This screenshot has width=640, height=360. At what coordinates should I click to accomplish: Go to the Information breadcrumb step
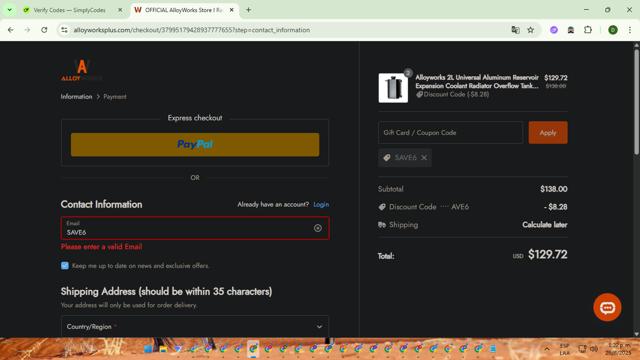(76, 97)
